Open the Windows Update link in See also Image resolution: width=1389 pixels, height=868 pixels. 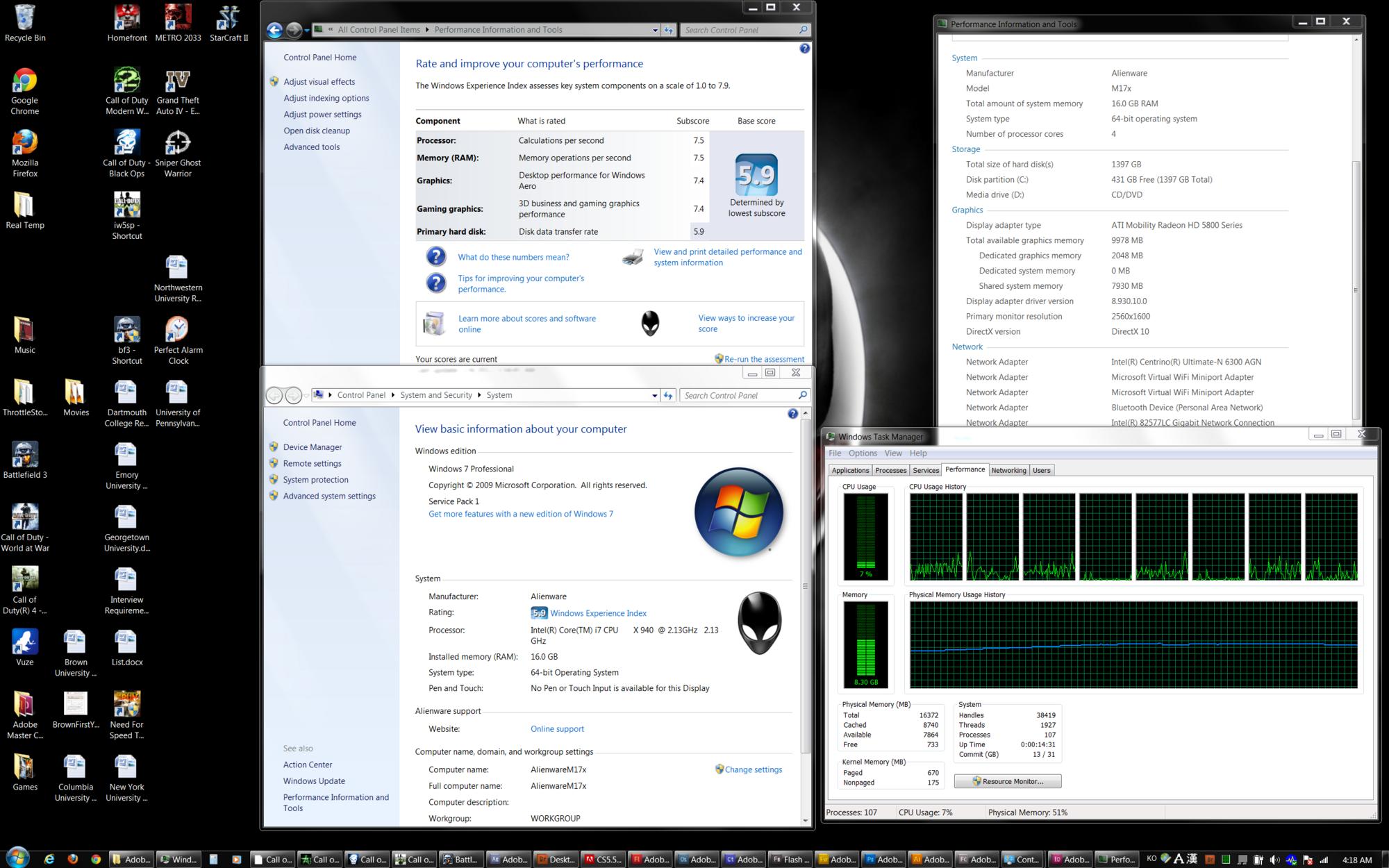click(x=314, y=781)
